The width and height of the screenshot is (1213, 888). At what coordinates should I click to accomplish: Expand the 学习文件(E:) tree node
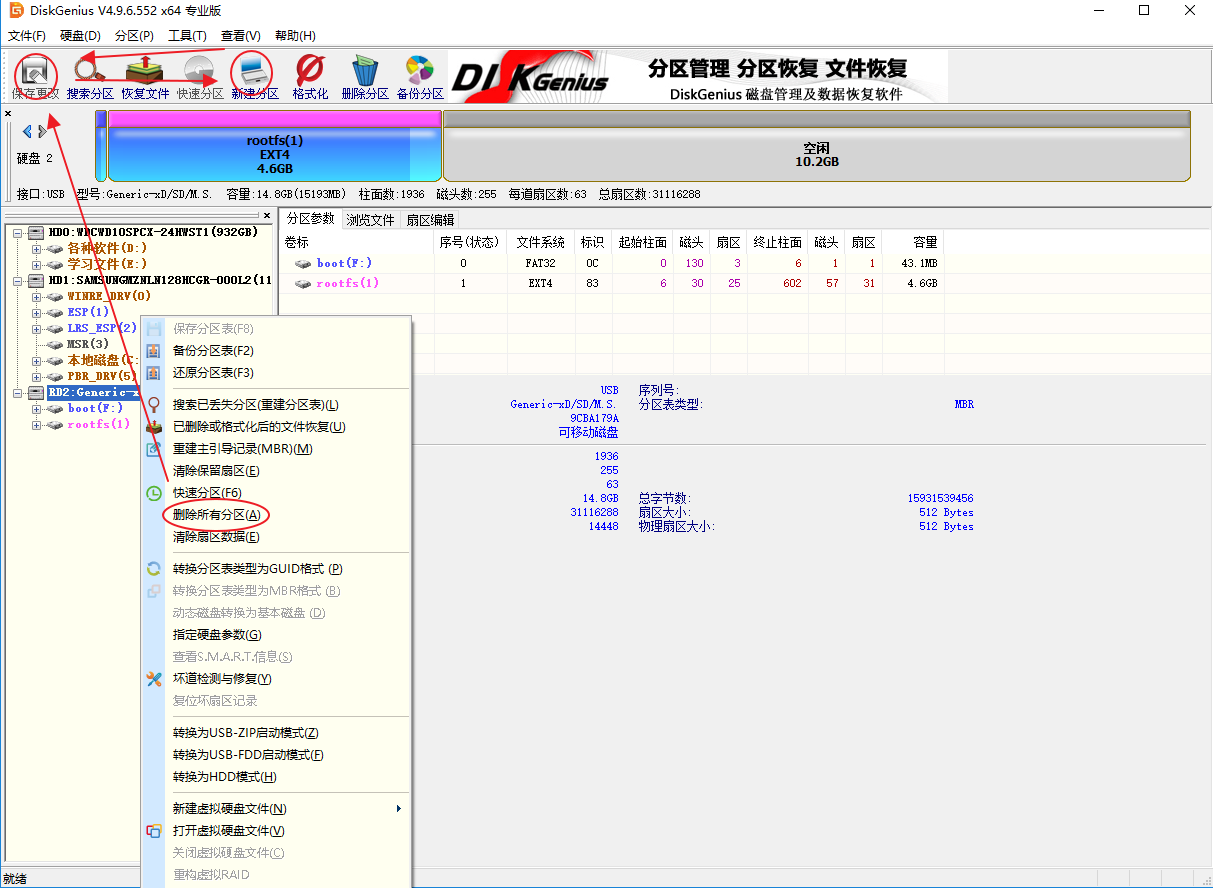[36, 265]
